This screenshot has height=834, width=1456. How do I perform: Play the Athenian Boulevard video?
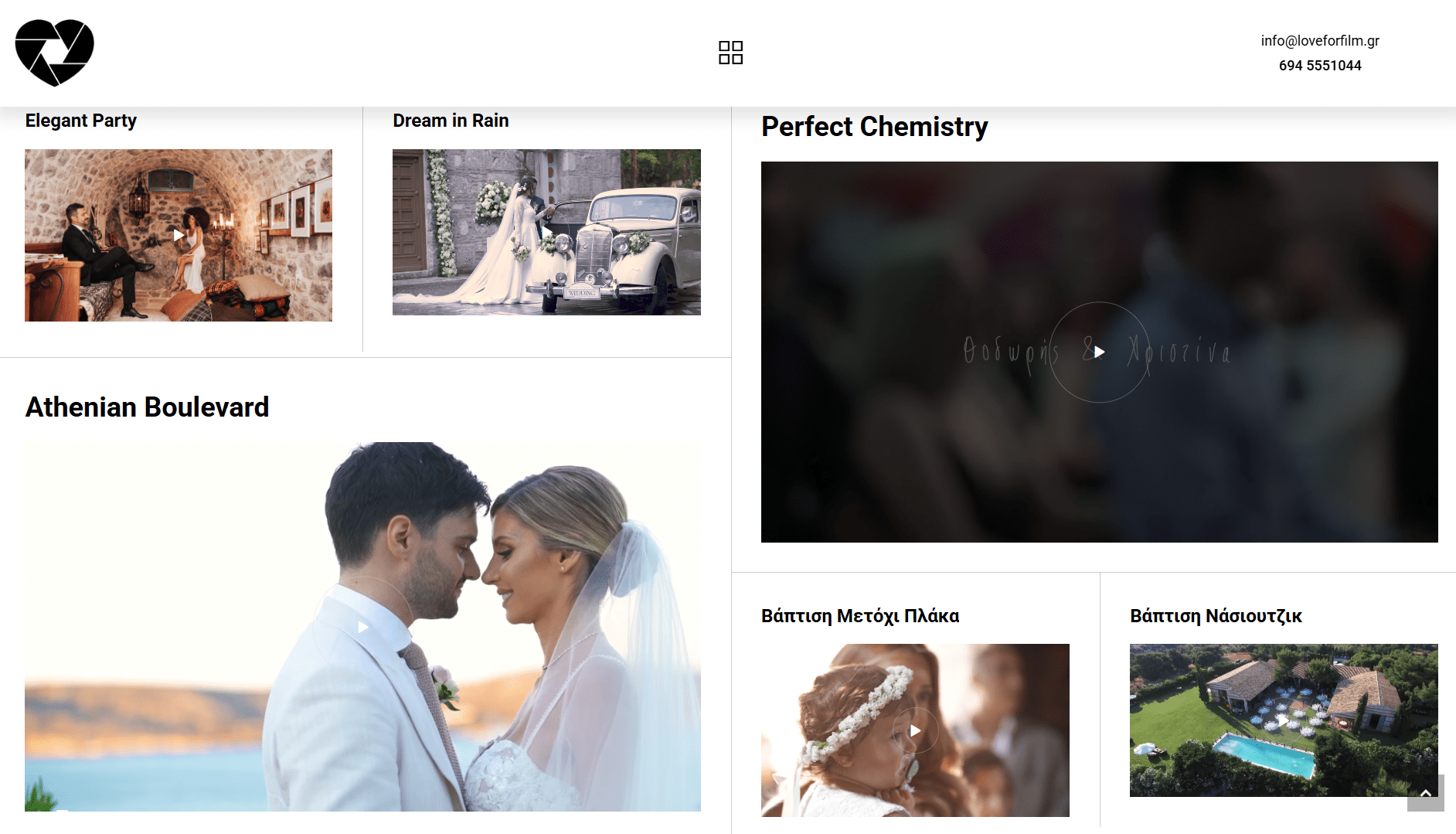(362, 627)
